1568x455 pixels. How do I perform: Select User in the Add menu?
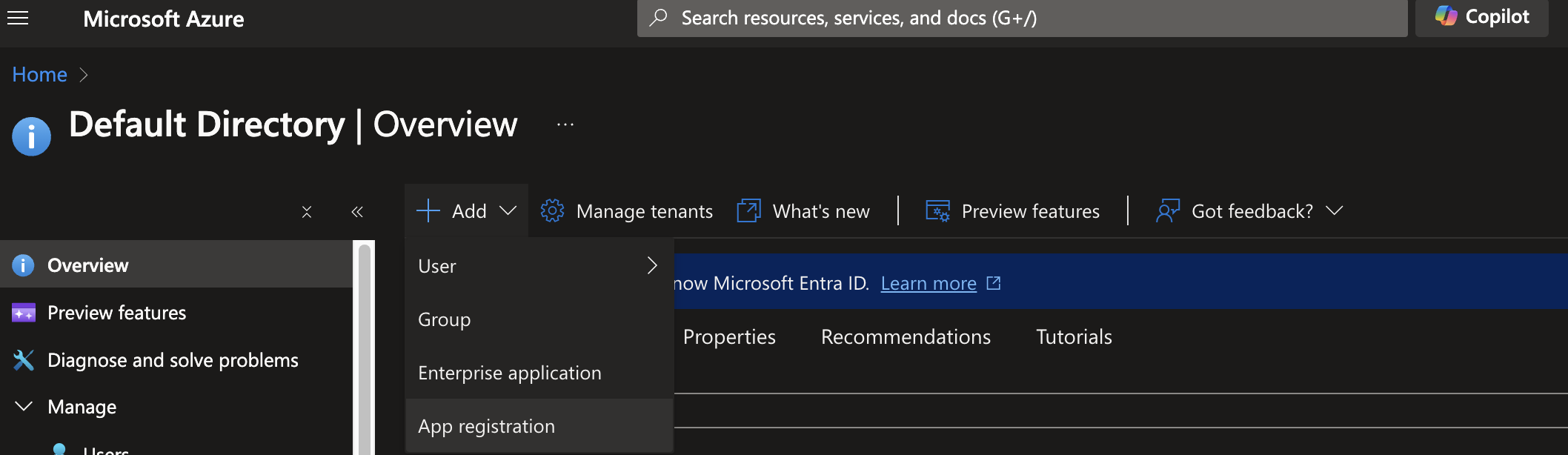[x=539, y=266]
